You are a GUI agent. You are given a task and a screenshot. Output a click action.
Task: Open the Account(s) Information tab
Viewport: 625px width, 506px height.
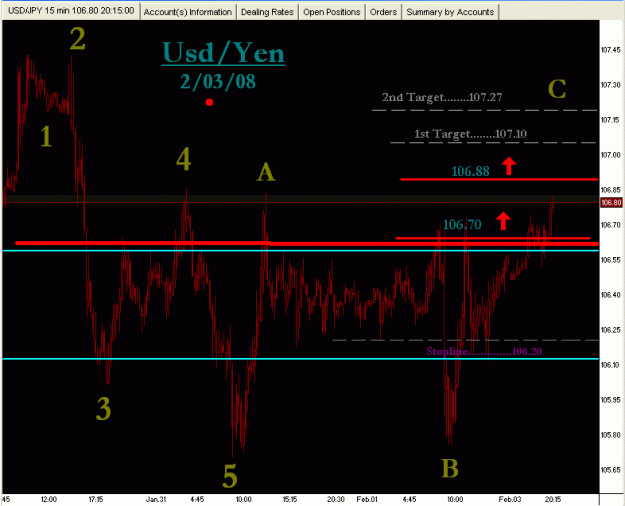pos(188,12)
